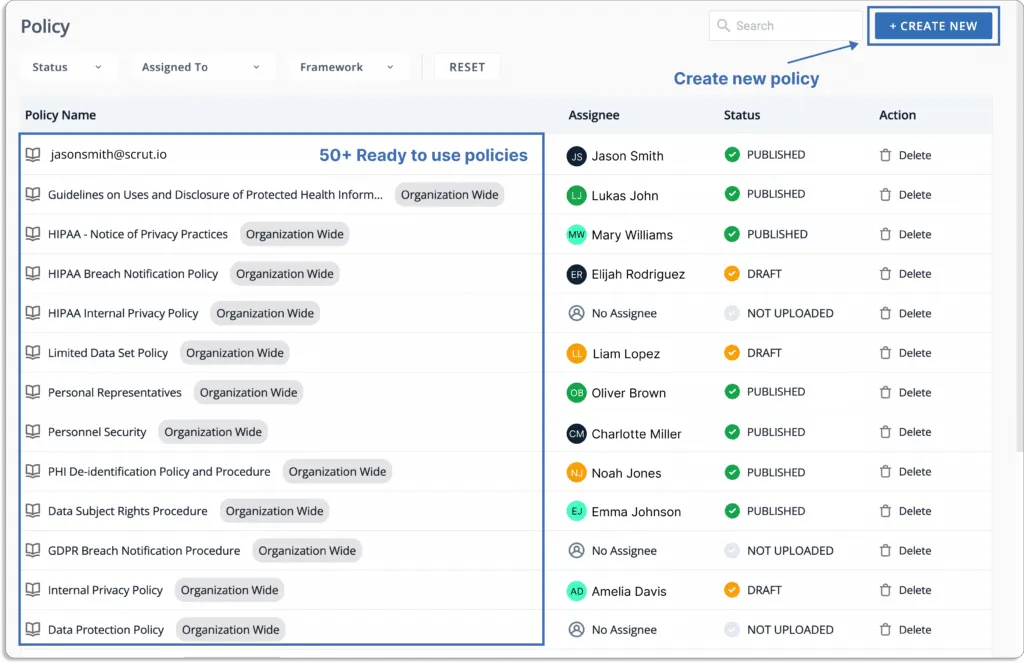Viewport: 1024px width, 663px height.
Task: Click the search magnifier icon
Action: 723,24
